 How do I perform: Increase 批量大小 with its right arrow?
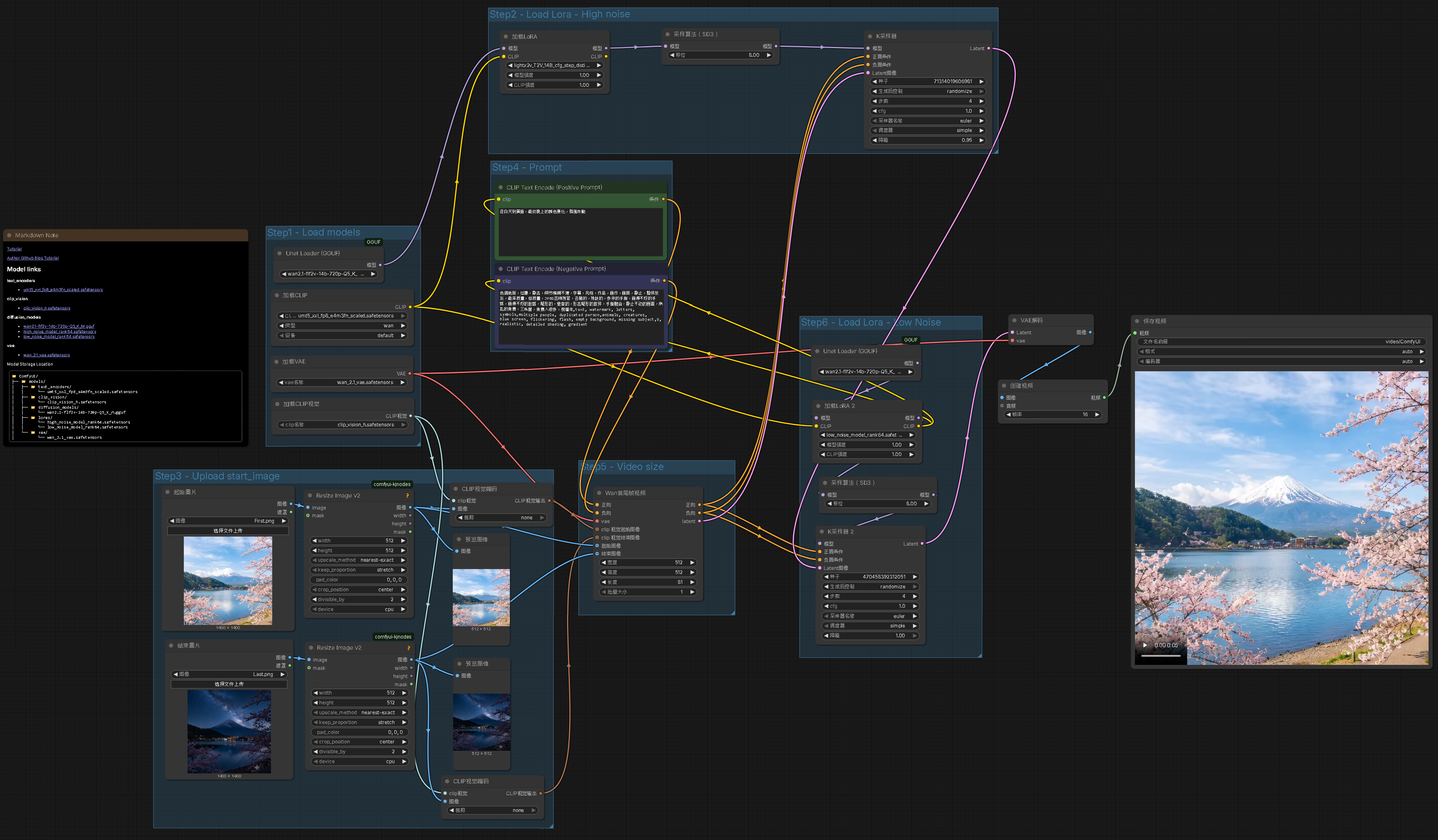[x=692, y=592]
